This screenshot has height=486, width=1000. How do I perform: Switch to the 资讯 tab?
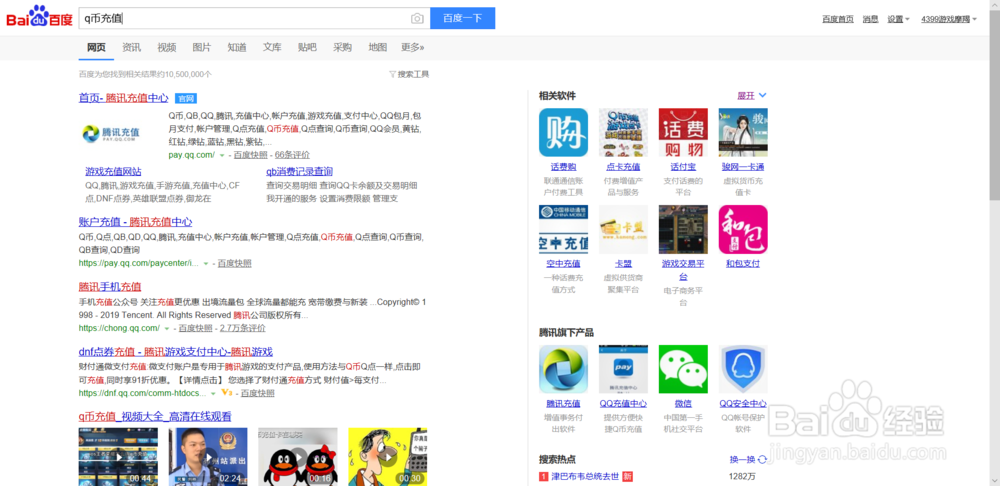pyautogui.click(x=131, y=47)
